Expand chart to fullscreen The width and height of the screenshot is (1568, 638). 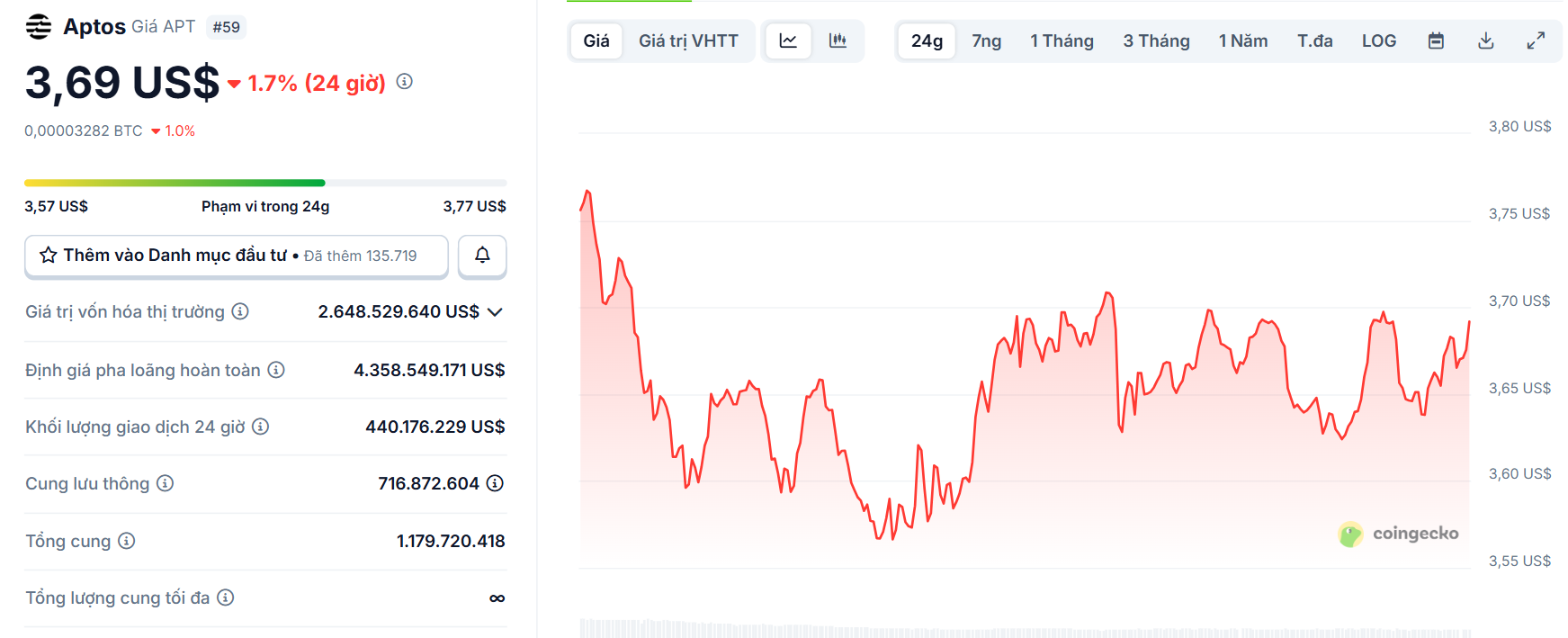coord(1537,40)
